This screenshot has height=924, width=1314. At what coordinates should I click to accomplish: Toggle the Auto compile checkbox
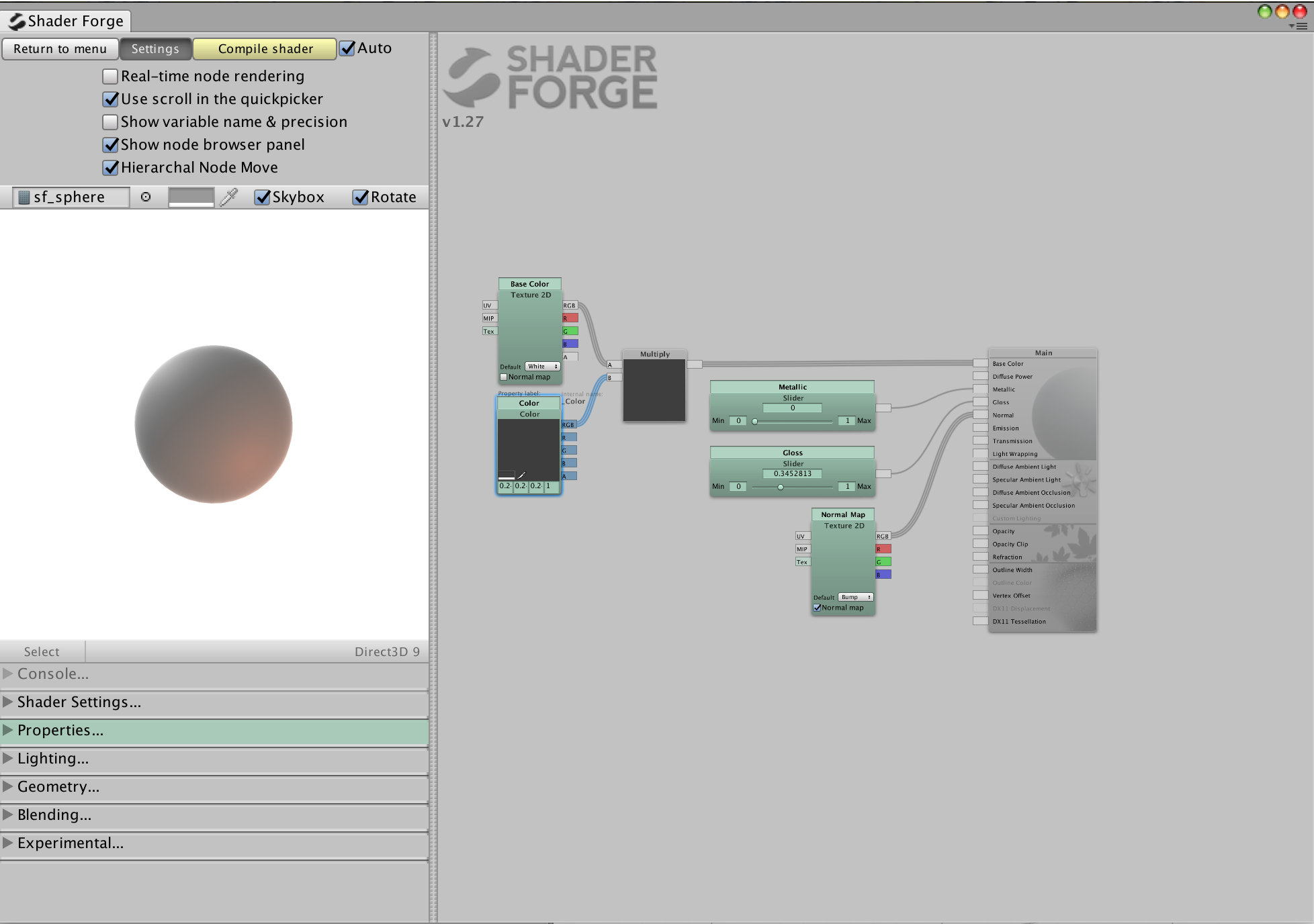coord(347,48)
